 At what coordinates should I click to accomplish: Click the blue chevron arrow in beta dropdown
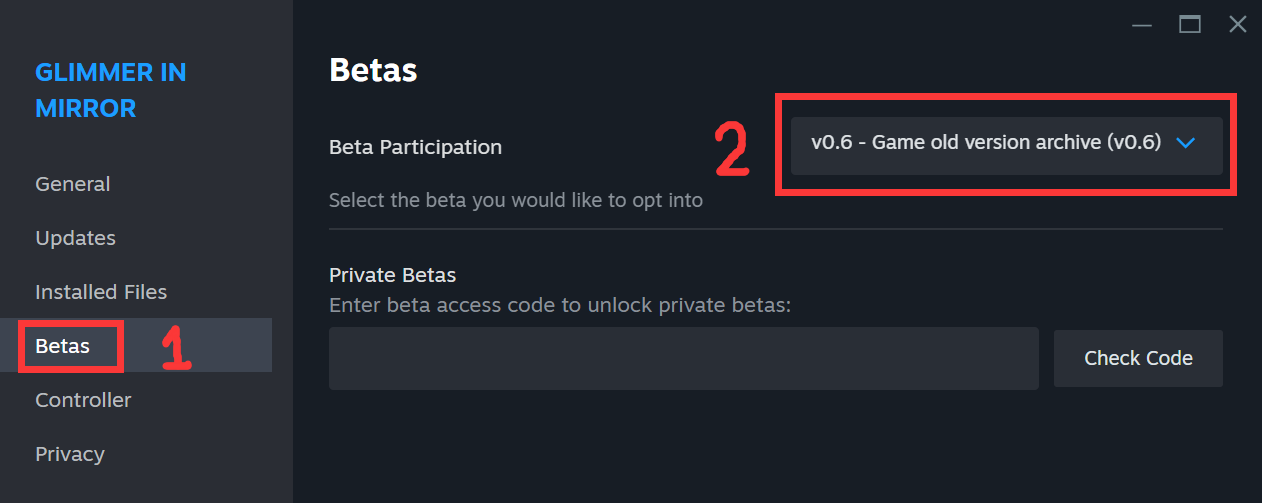pyautogui.click(x=1186, y=143)
